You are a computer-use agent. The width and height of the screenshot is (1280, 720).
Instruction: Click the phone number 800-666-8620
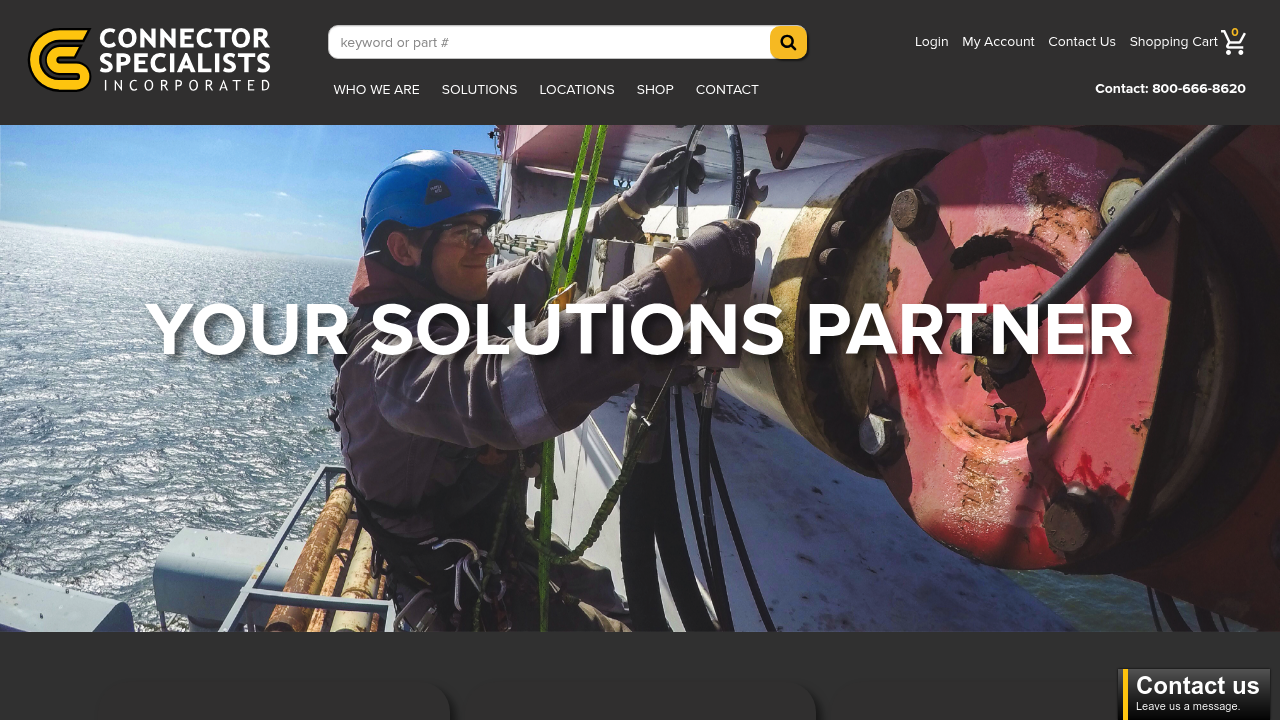(x=1199, y=89)
